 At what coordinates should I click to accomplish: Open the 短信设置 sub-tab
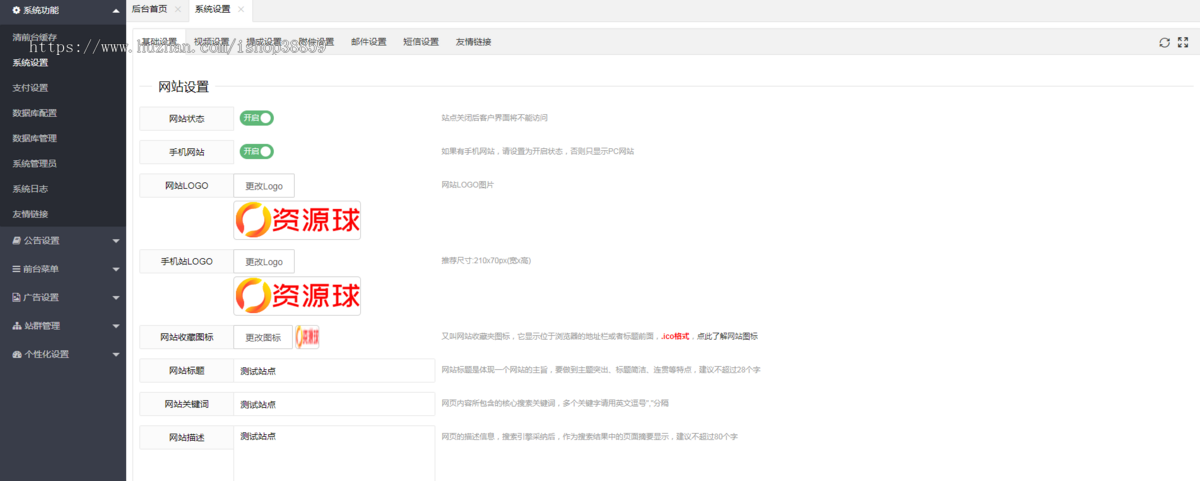(421, 42)
